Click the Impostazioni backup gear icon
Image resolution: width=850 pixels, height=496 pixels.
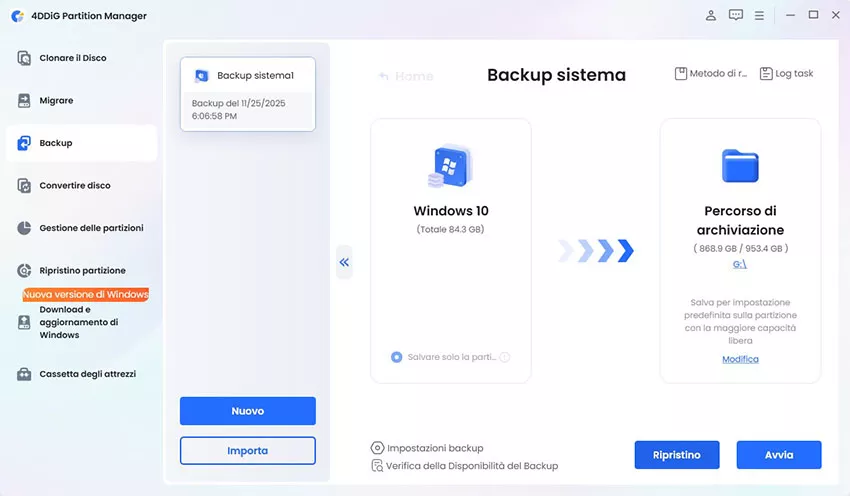[x=377, y=448]
